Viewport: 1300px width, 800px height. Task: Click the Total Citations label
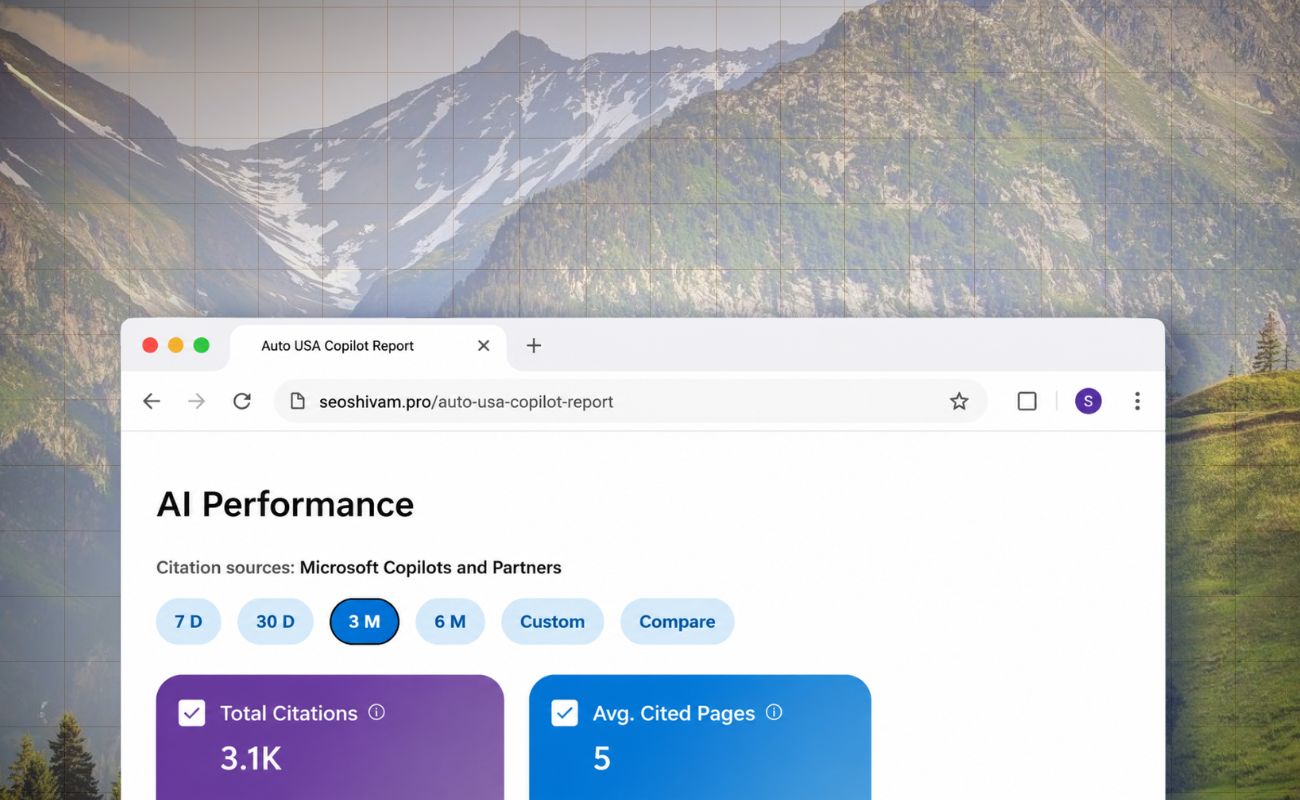pyautogui.click(x=289, y=713)
